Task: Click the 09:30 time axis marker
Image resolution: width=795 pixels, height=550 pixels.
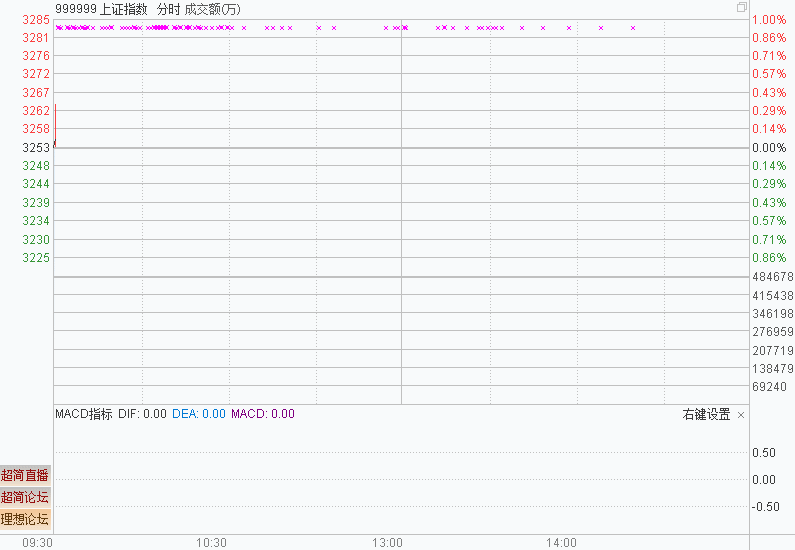Action: tap(37, 542)
